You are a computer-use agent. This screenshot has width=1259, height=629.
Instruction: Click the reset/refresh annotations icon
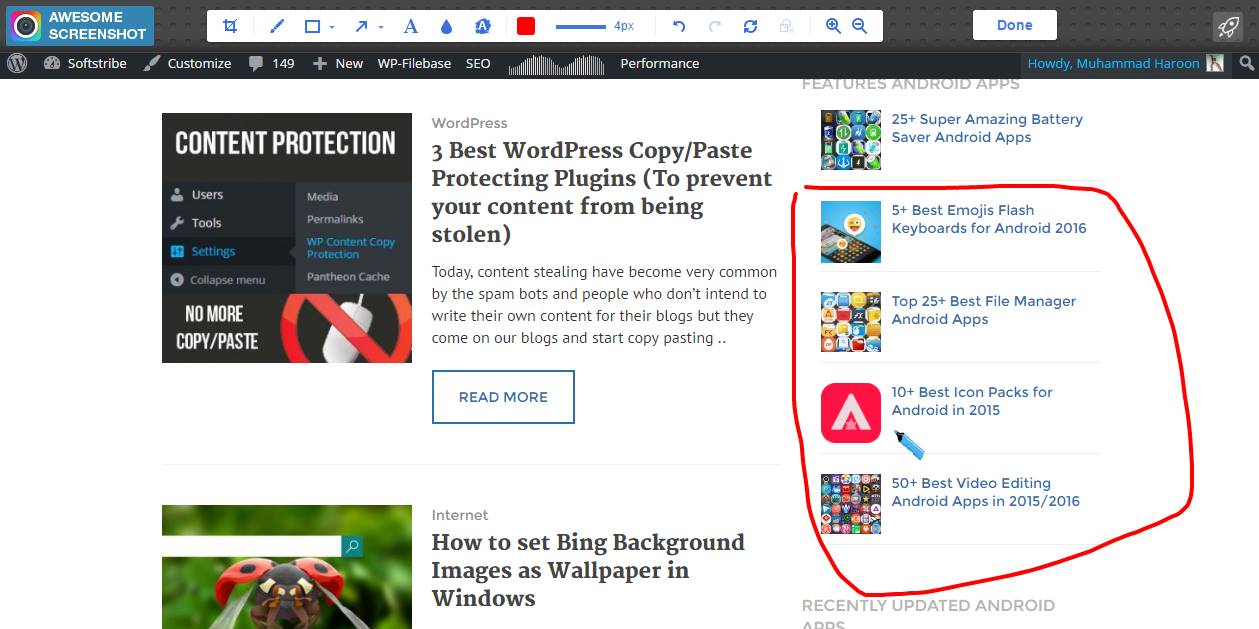(x=750, y=26)
